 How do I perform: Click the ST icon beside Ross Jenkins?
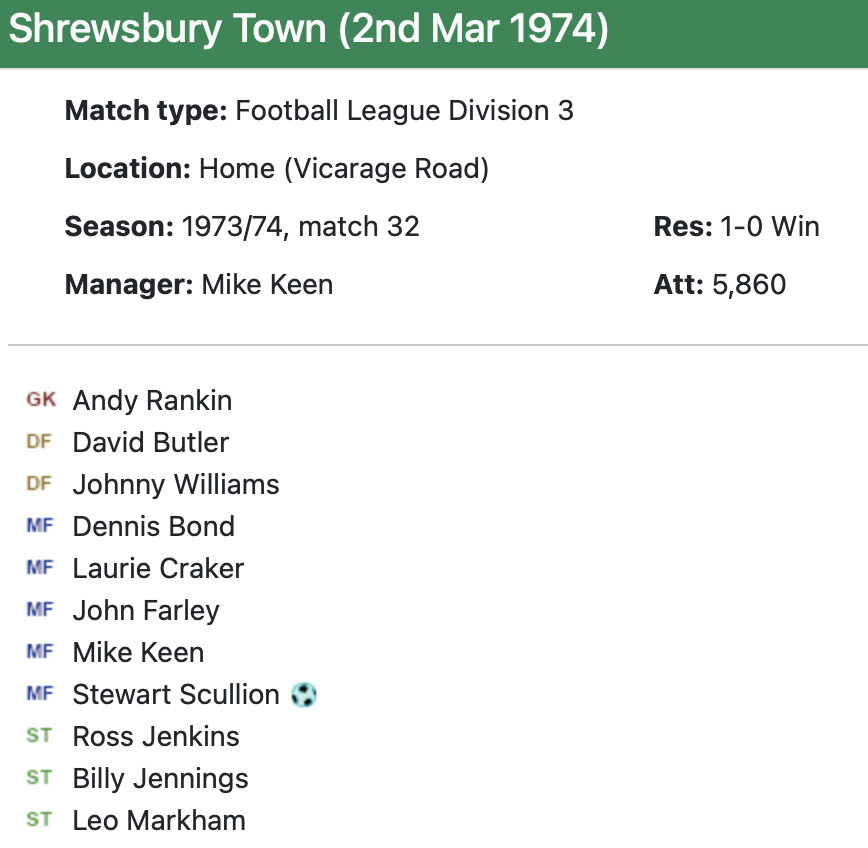coord(39,736)
